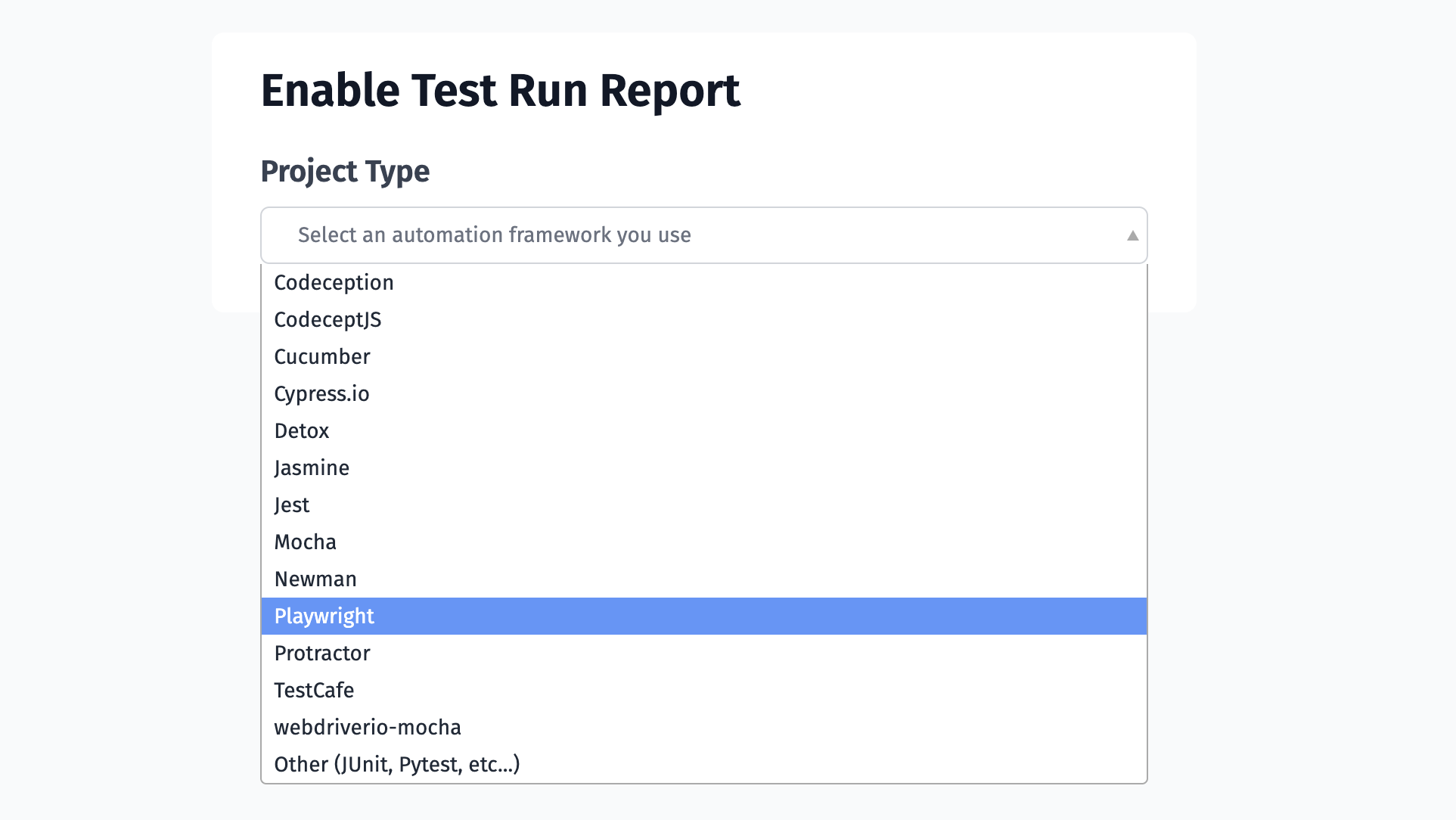Select Codeception from the framework list
This screenshot has width=1456, height=820.
pyautogui.click(x=704, y=282)
